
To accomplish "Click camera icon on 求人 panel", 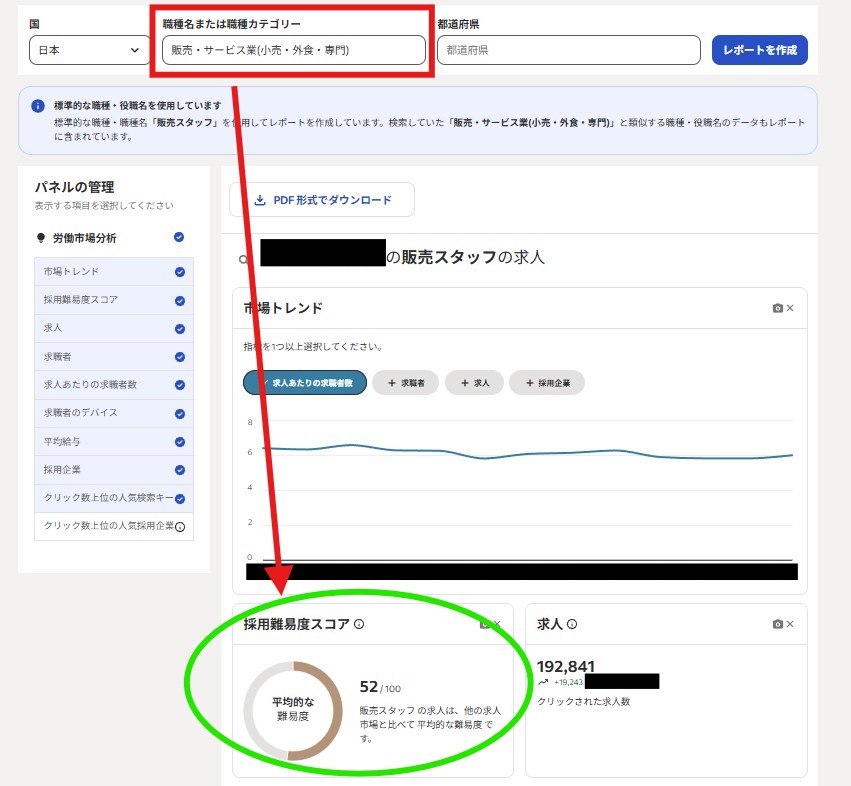I will click(x=777, y=624).
